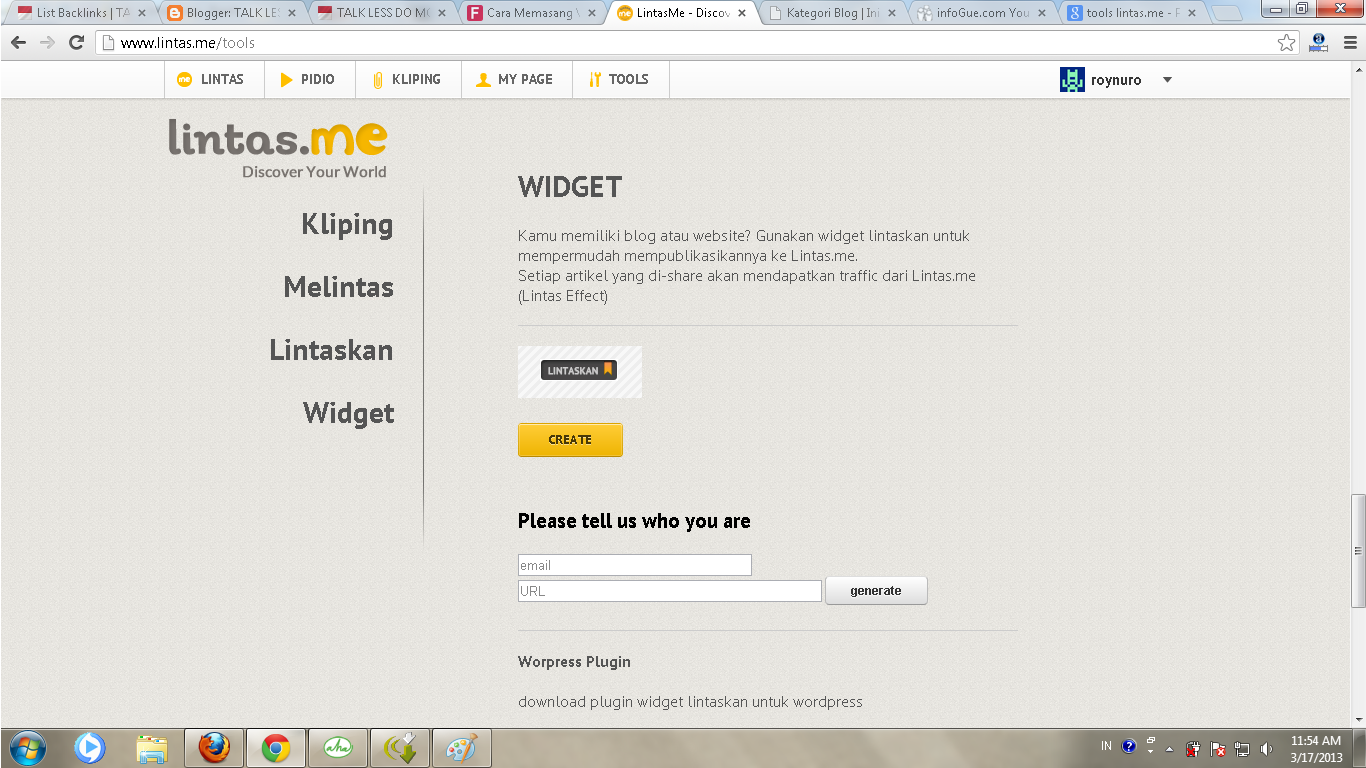Click the LINTASKAN bookmark widget badge

579,370
